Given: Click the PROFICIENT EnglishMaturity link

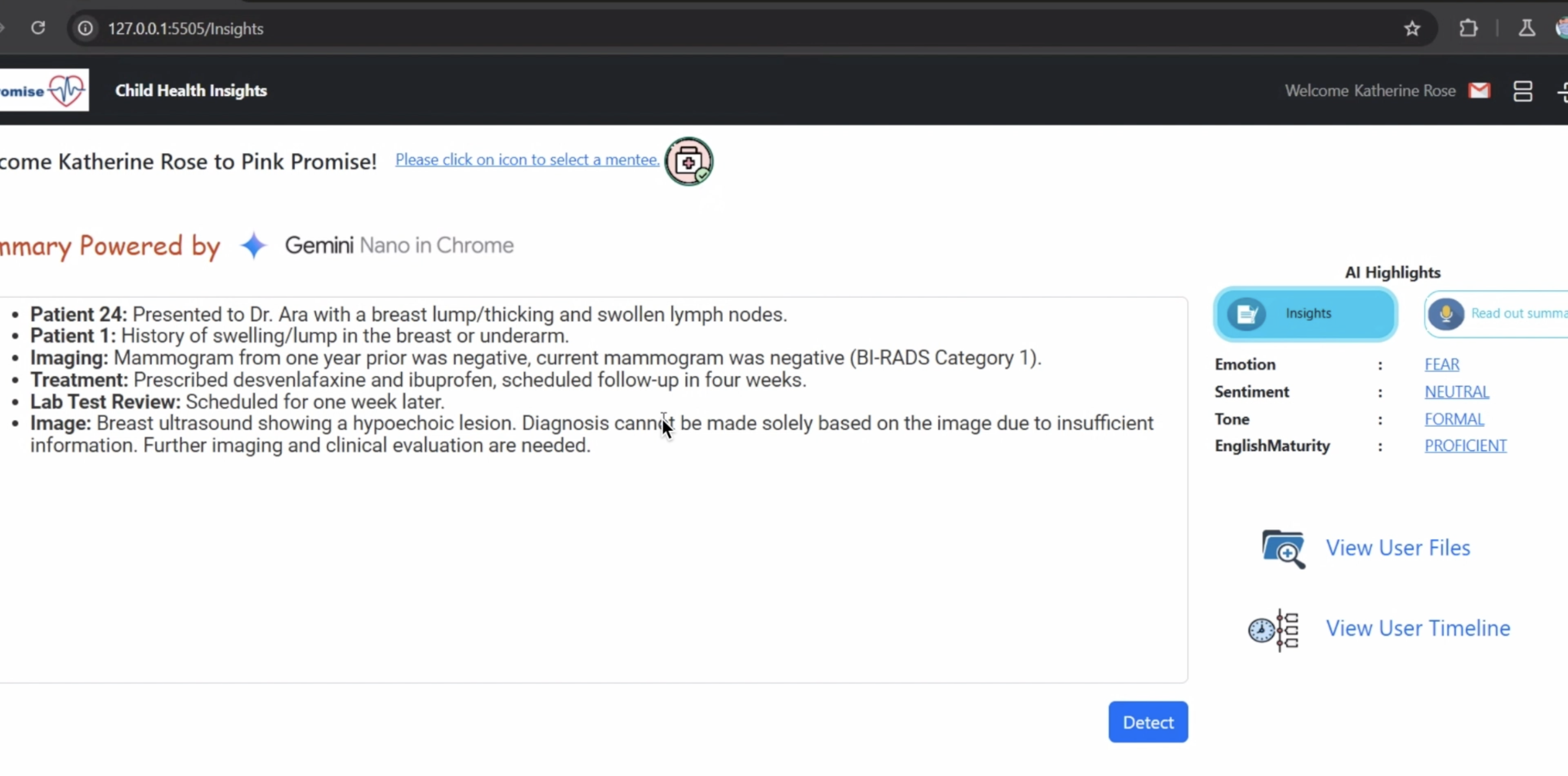Looking at the screenshot, I should 1465,446.
